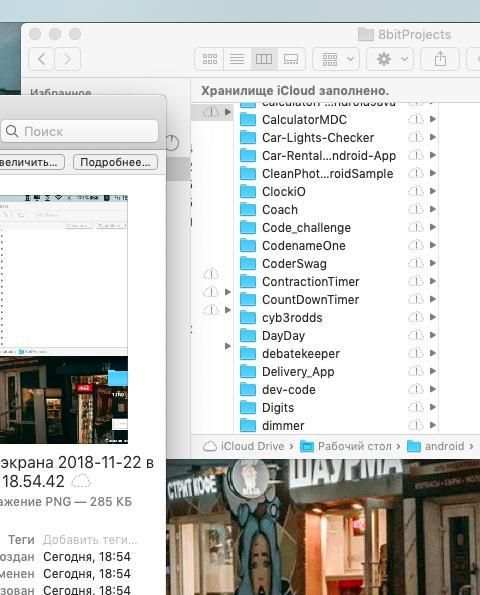480x595 pixels.
Task: Open the gear action menu
Action: pyautogui.click(x=391, y=59)
